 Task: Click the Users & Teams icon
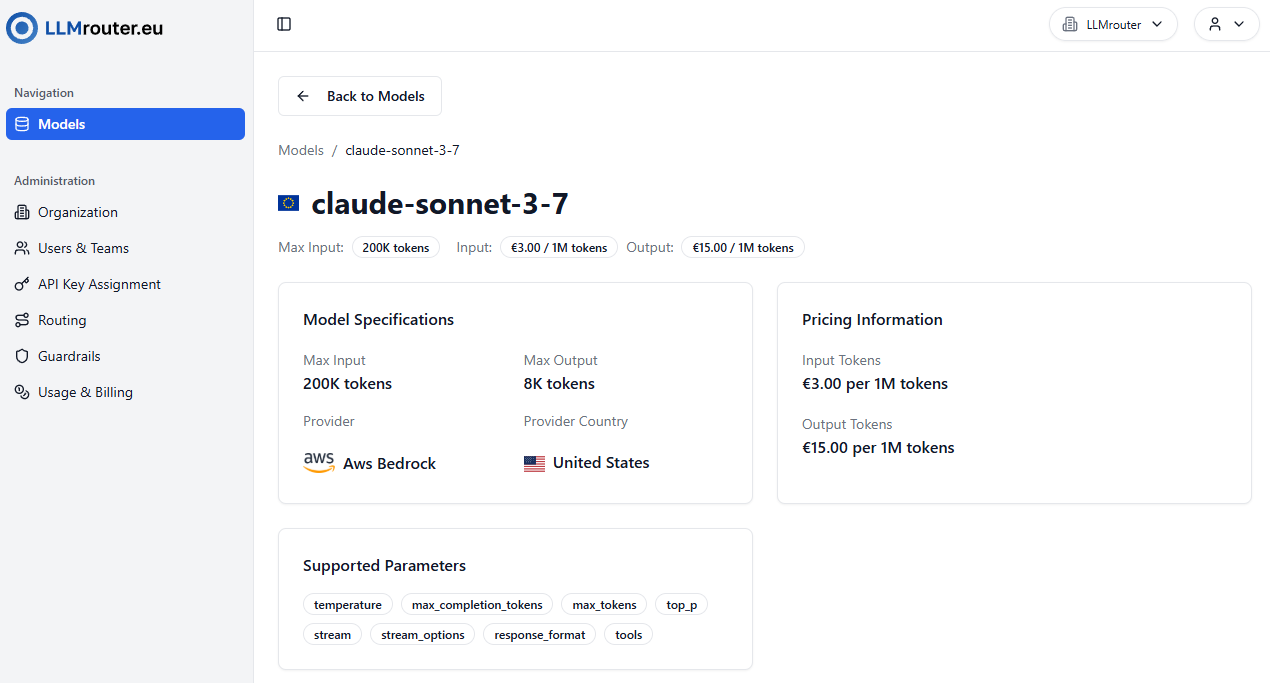coord(22,248)
